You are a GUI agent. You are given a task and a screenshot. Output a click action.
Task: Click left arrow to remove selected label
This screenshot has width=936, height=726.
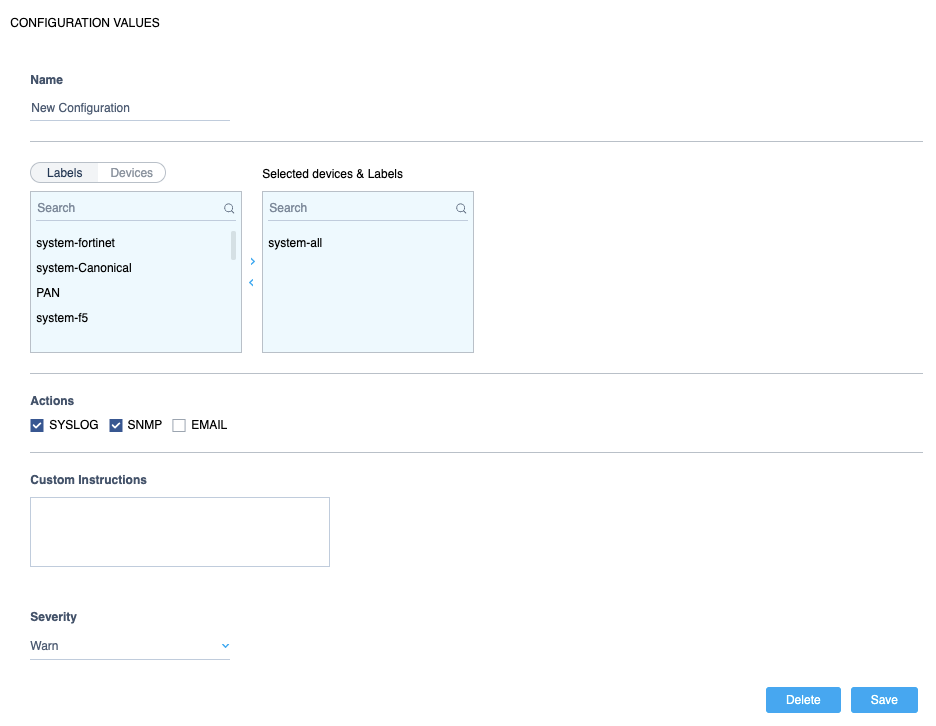tap(251, 283)
